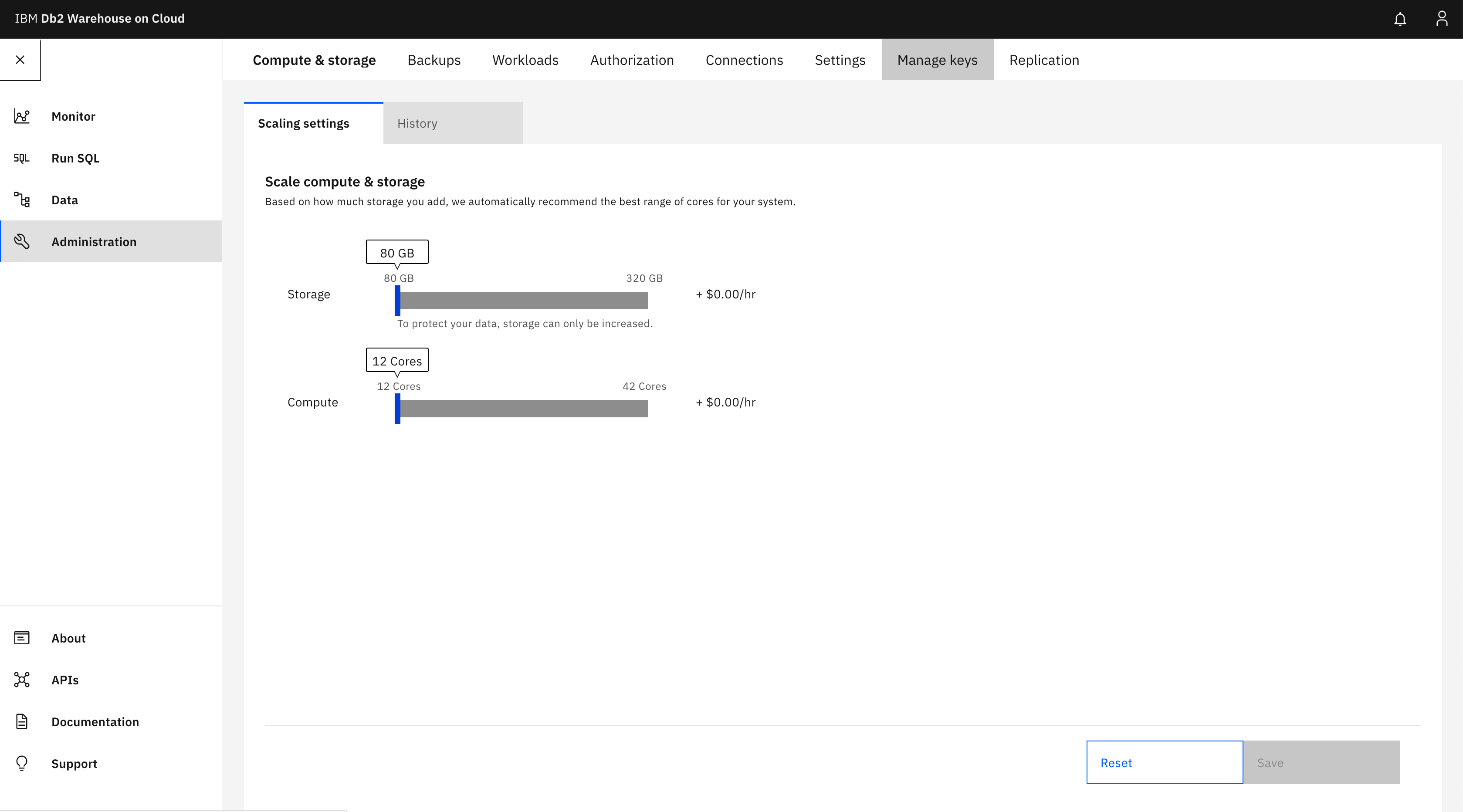This screenshot has width=1463, height=812.
Task: Click the Administration wrench icon
Action: (x=22, y=242)
